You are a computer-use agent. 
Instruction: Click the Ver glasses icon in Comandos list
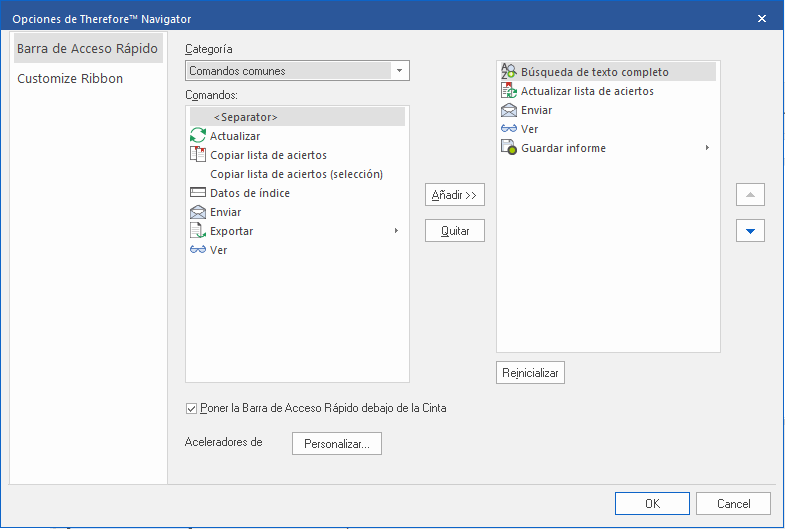(x=198, y=250)
